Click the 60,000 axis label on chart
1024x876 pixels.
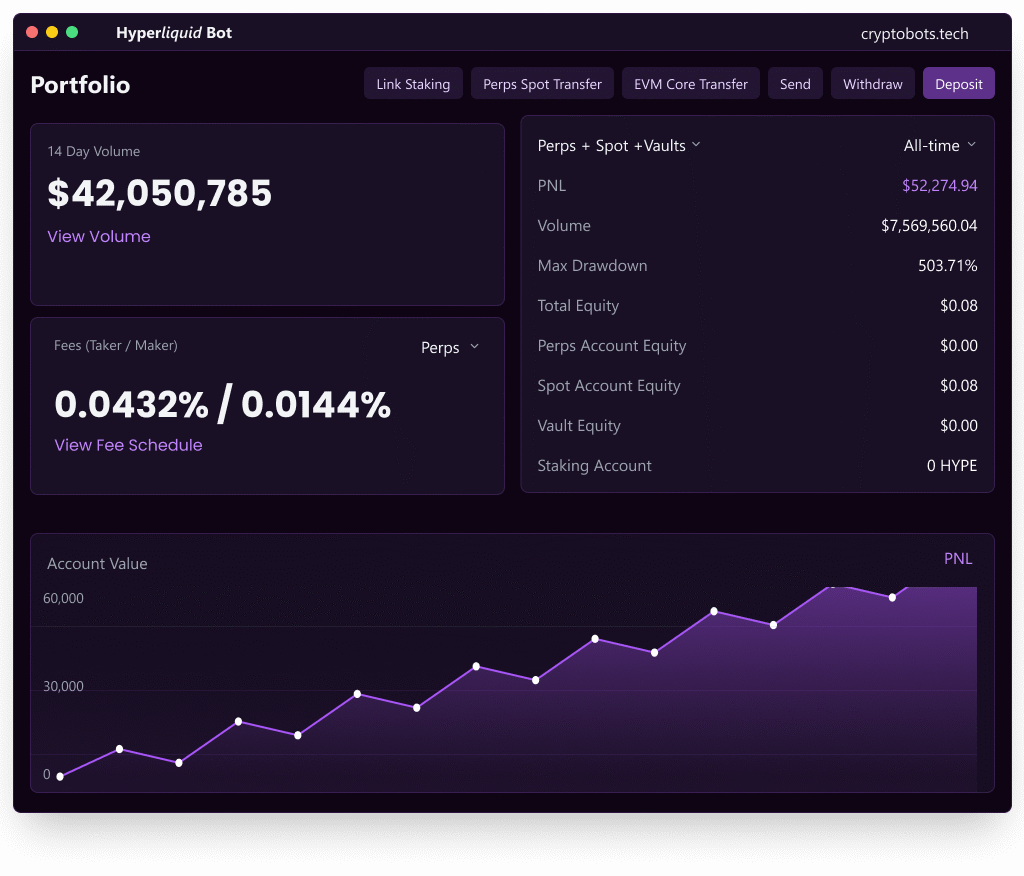(63, 598)
